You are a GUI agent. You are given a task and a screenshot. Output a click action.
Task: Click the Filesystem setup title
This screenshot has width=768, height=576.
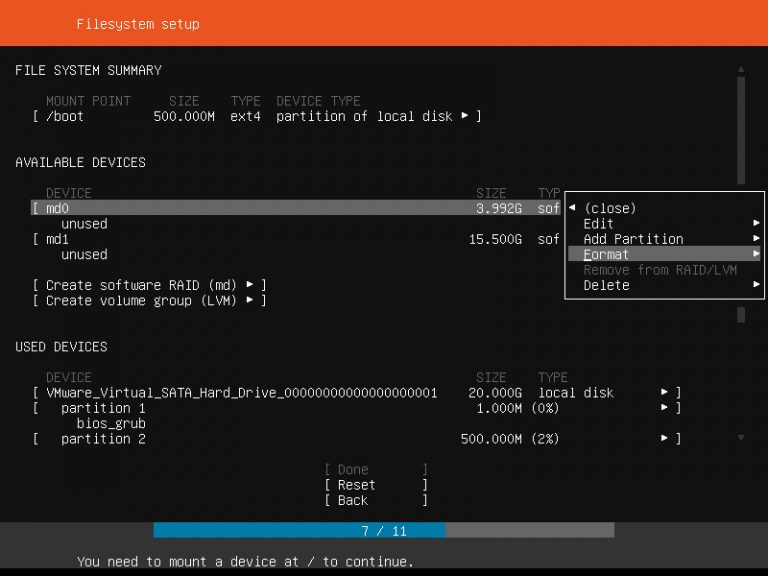point(138,24)
